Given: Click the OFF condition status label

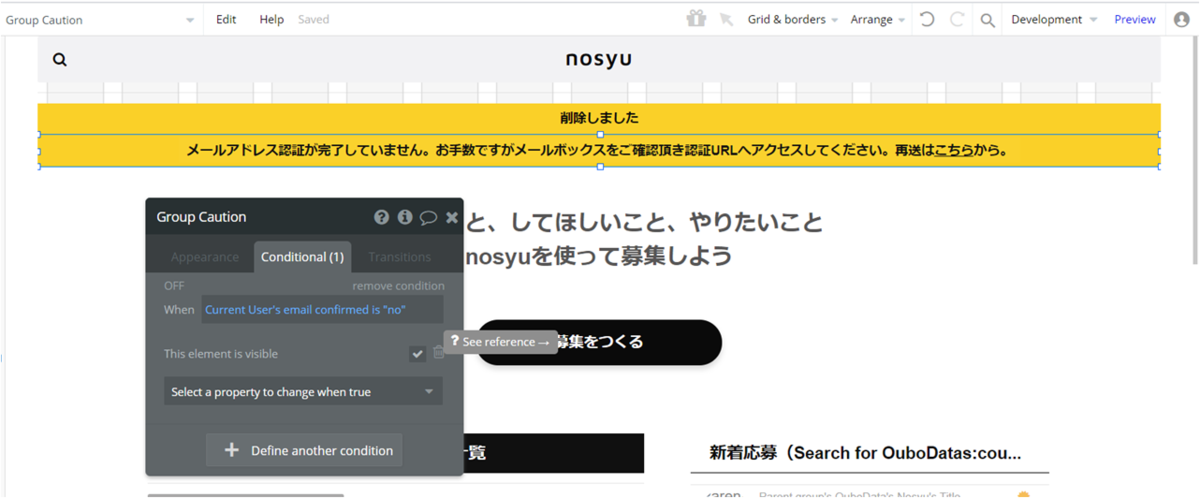Looking at the screenshot, I should pos(174,285).
